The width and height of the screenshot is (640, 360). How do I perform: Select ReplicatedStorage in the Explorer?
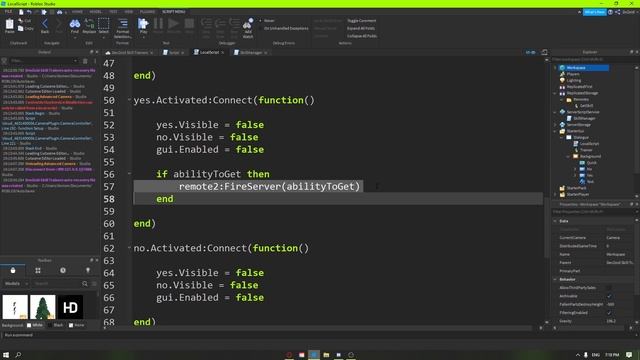[582, 93]
